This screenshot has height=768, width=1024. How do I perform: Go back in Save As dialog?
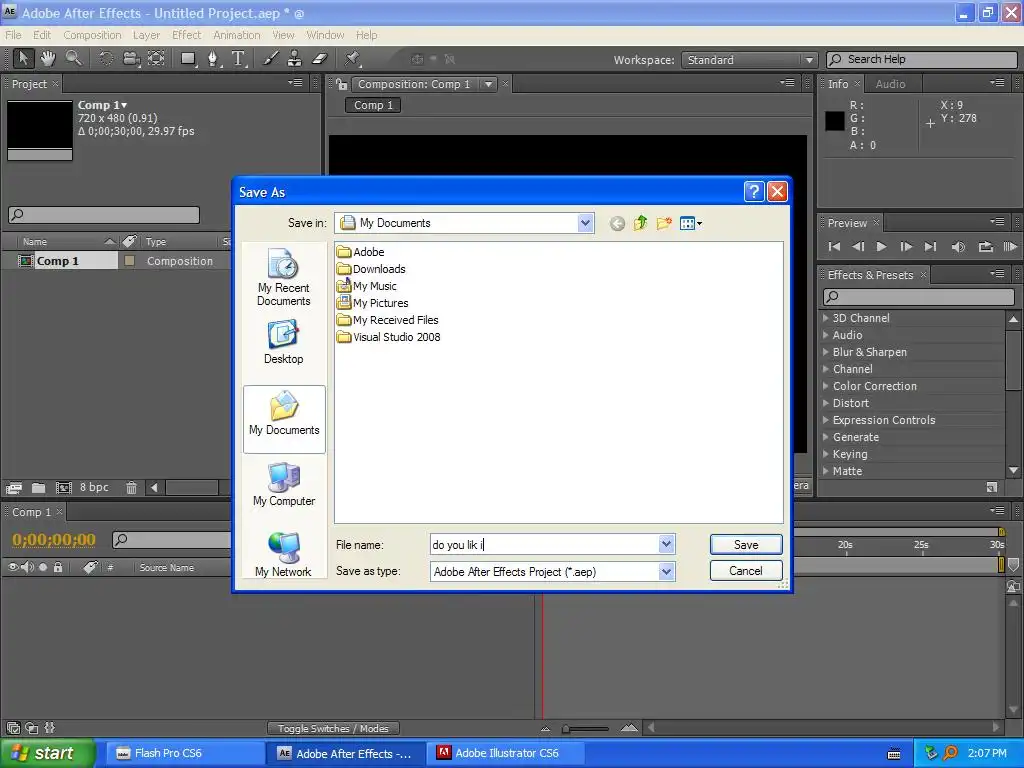[617, 223]
